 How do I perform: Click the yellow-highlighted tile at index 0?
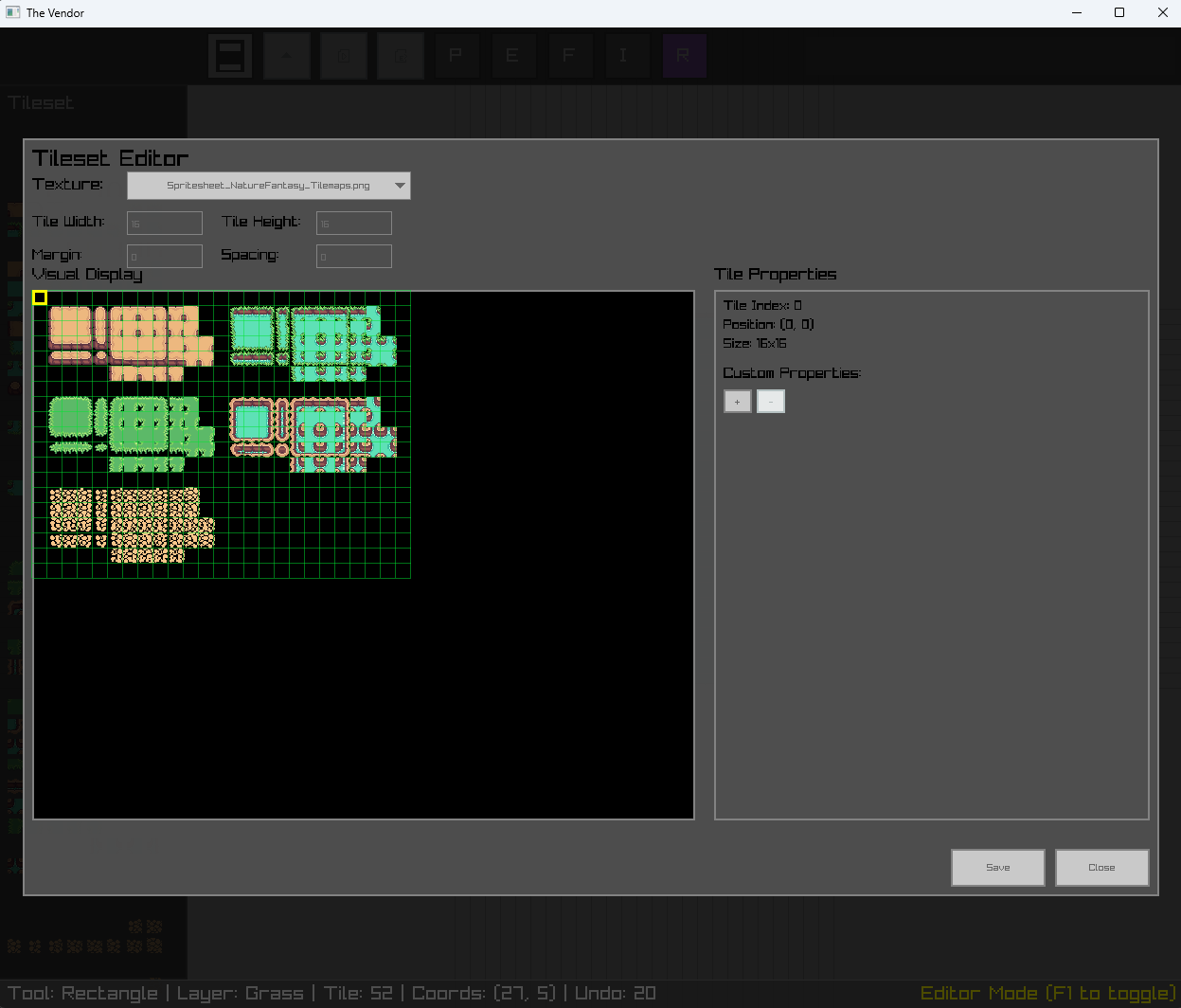(x=40, y=297)
